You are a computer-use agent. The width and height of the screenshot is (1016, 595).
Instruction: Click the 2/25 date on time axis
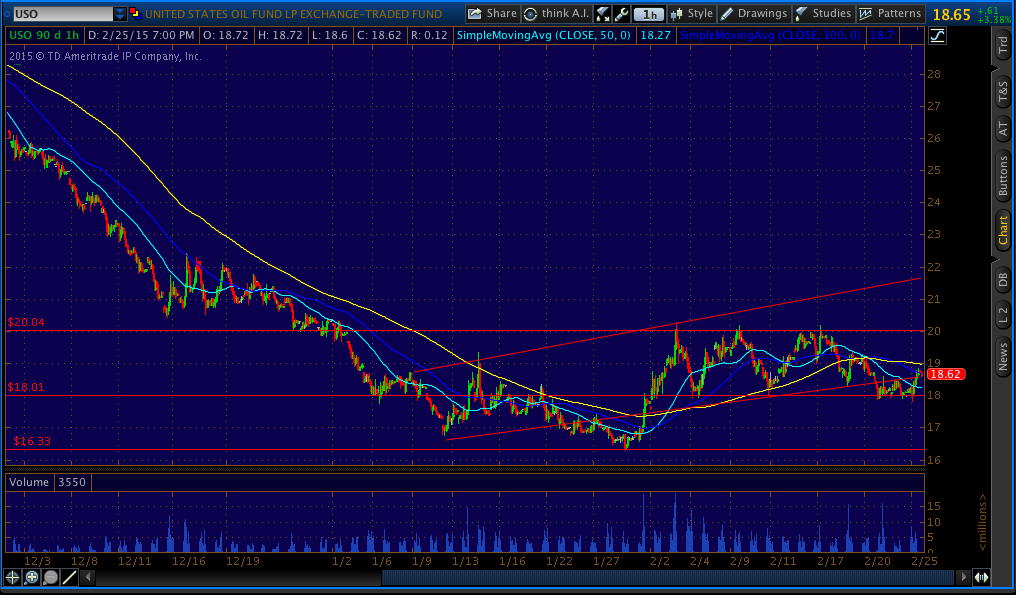924,561
